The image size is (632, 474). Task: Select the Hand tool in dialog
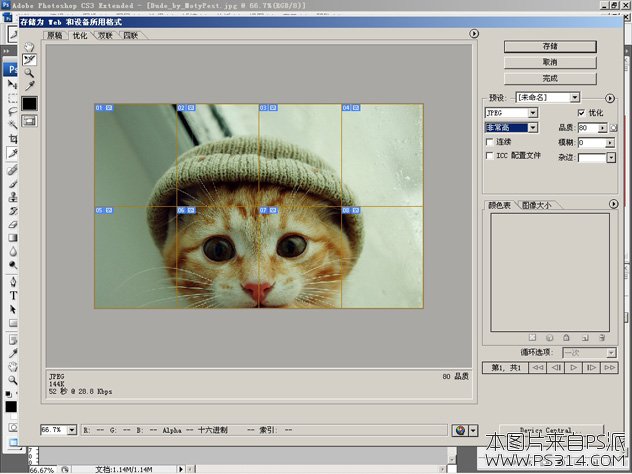tap(30, 46)
